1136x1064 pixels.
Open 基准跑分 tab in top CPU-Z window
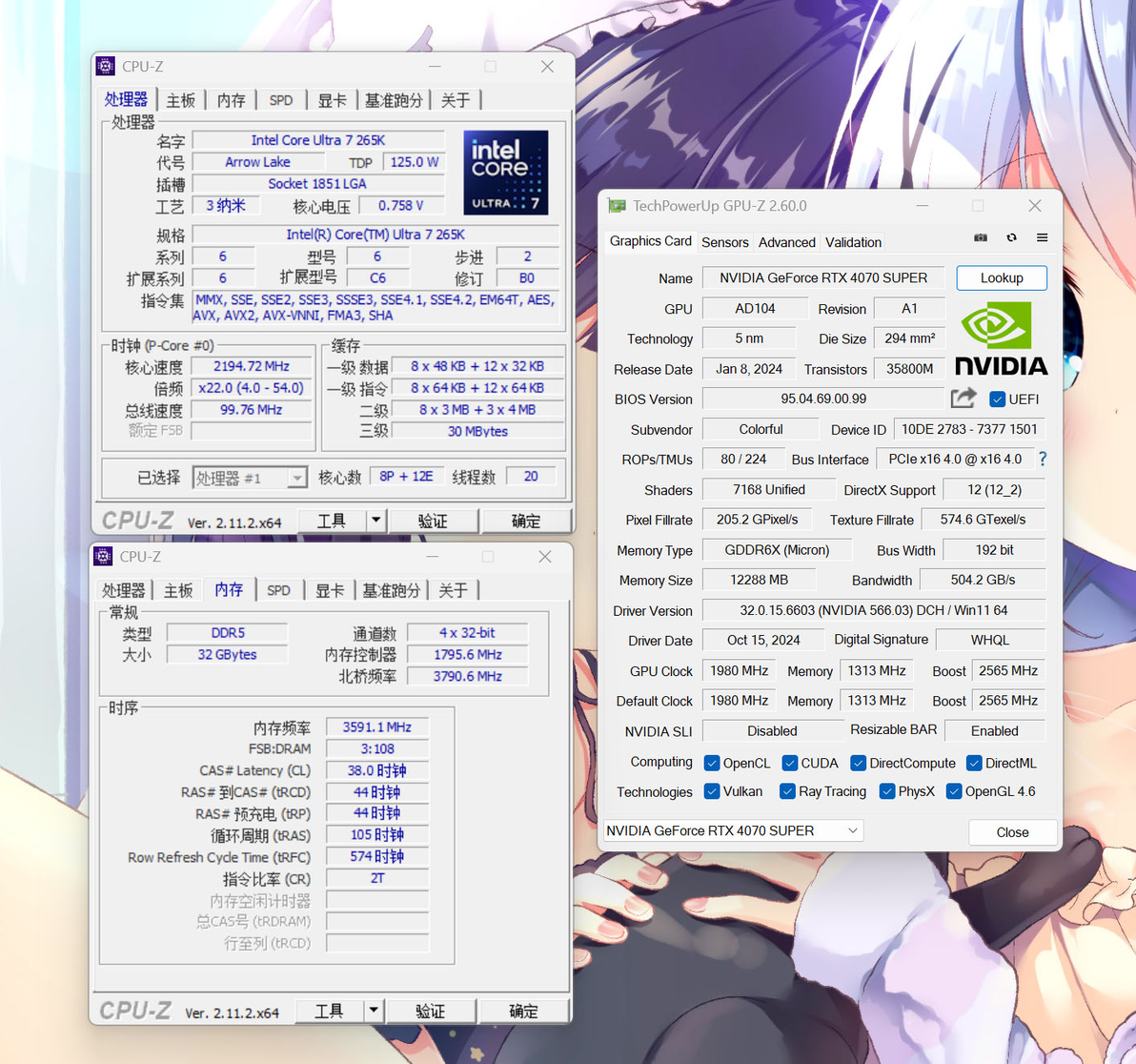point(394,100)
